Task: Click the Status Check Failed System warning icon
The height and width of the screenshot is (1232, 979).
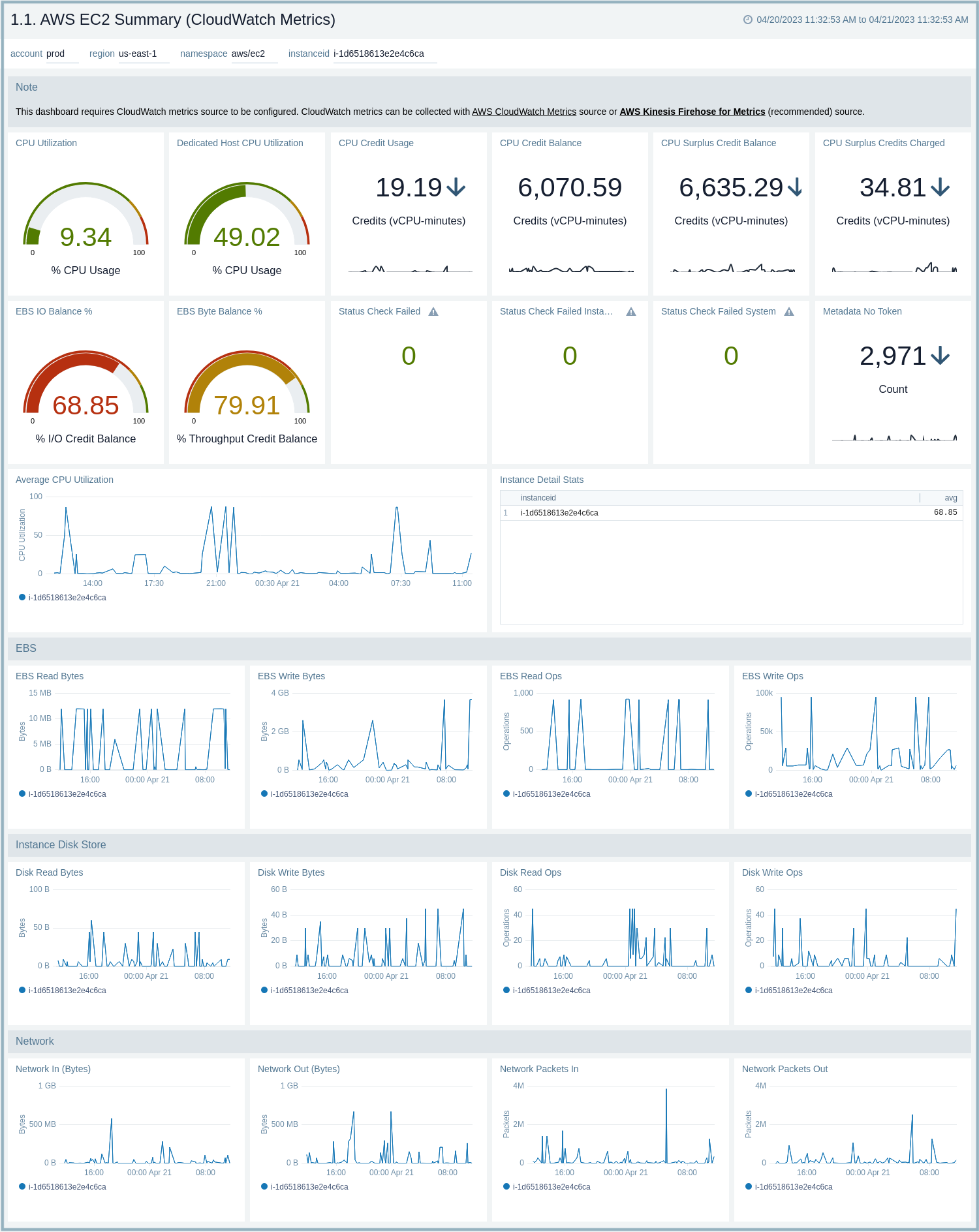Action: (x=789, y=312)
